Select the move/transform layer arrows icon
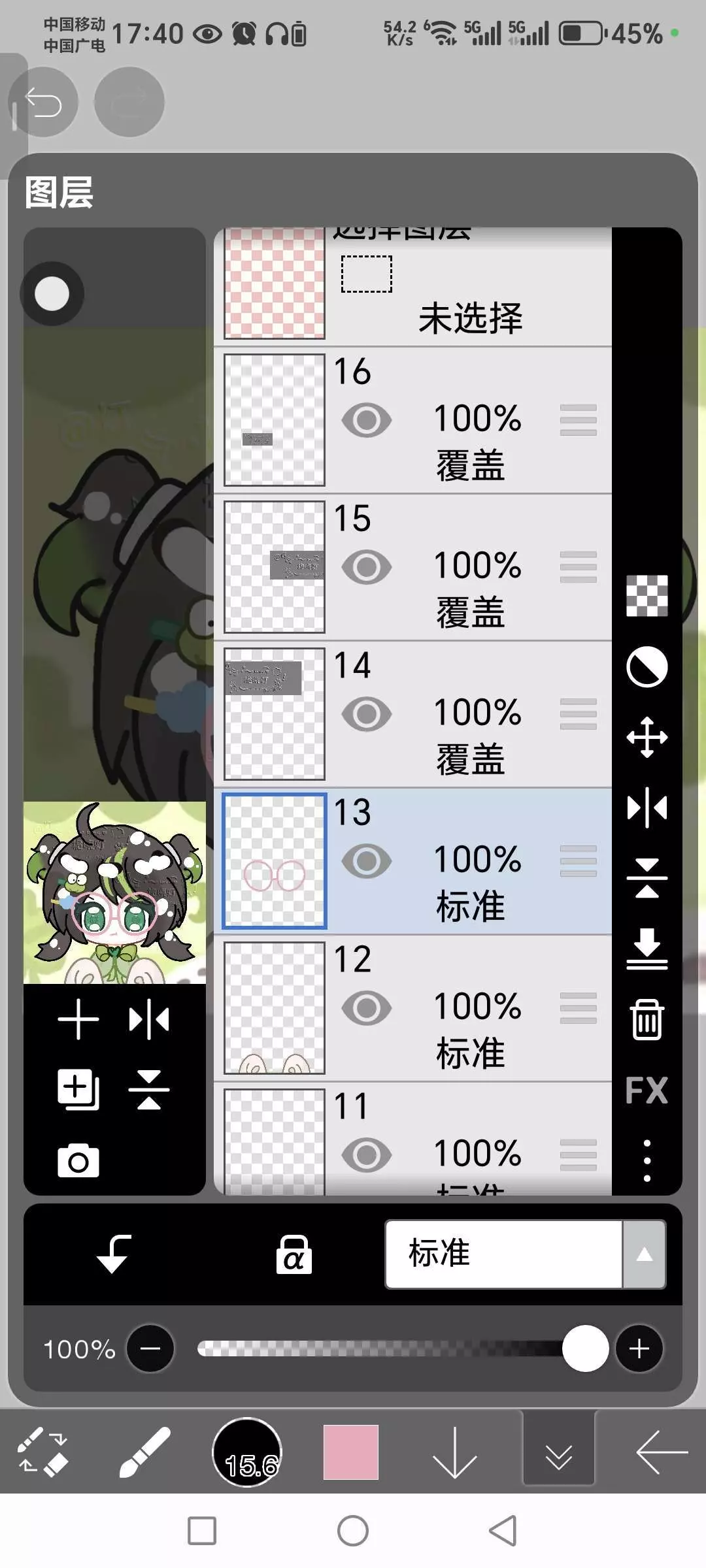This screenshot has width=706, height=1568. tap(647, 737)
